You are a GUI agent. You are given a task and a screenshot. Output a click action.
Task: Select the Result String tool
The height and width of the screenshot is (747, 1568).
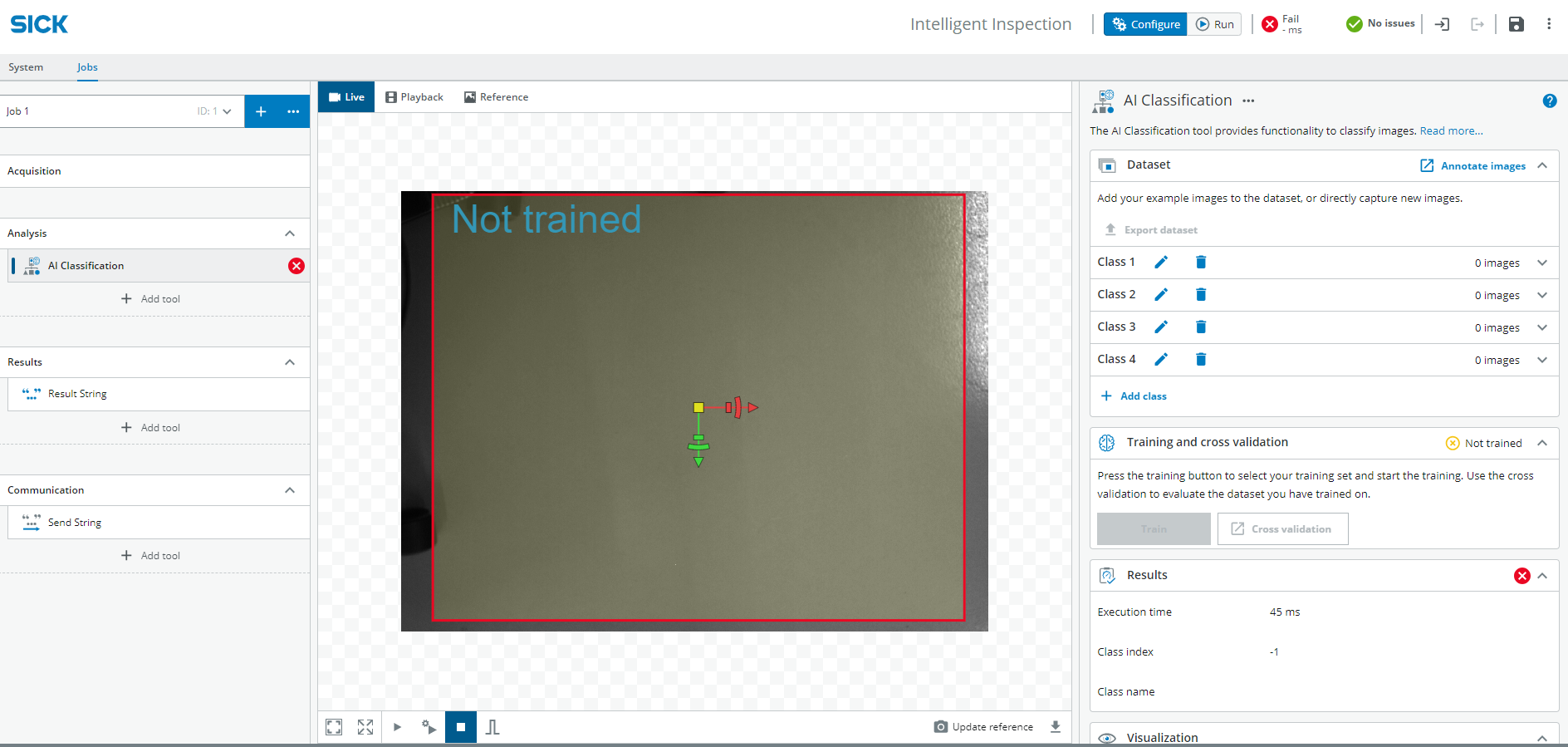pos(158,394)
